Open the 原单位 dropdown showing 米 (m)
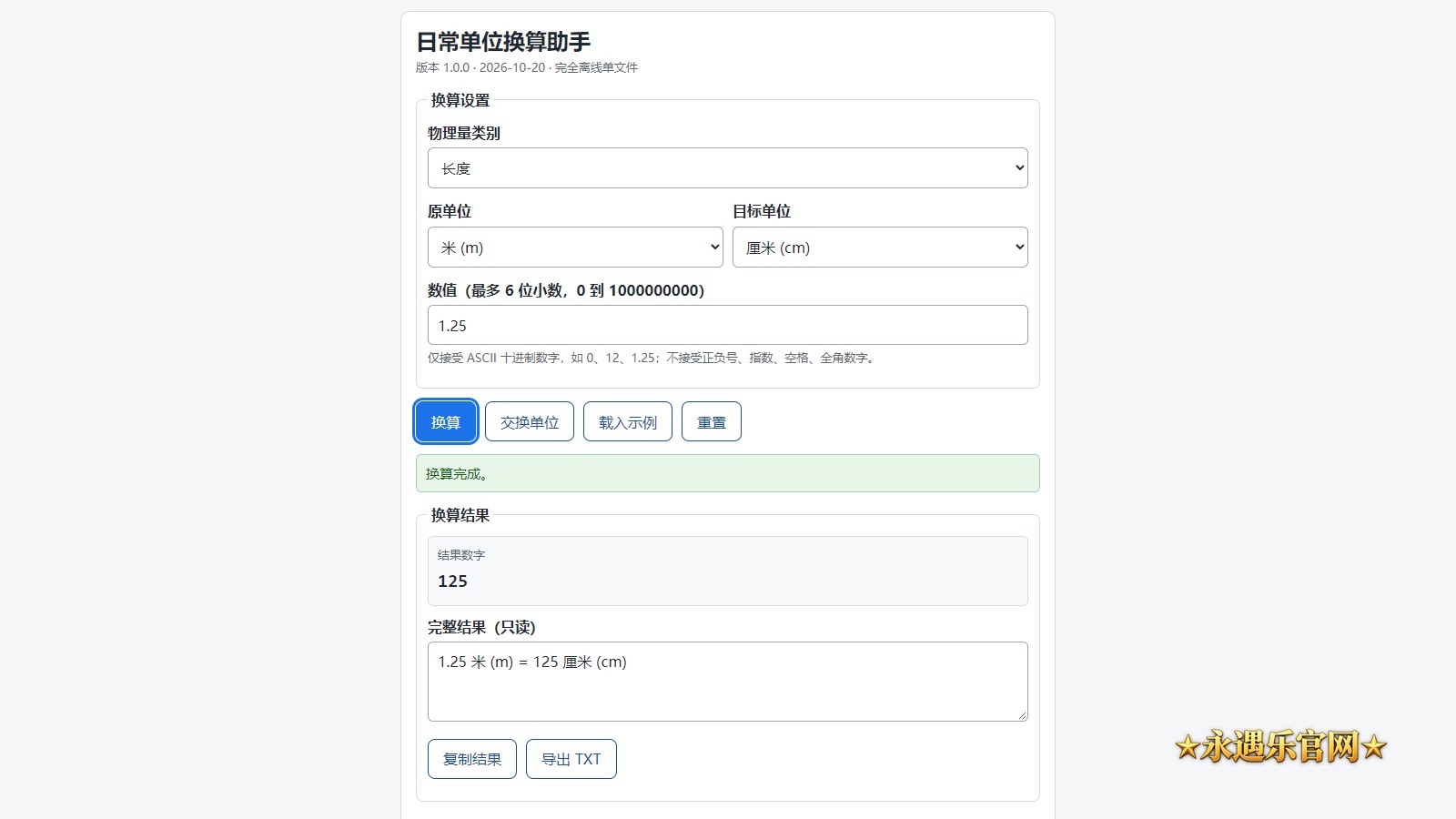Image resolution: width=1456 pixels, height=819 pixels. (575, 248)
